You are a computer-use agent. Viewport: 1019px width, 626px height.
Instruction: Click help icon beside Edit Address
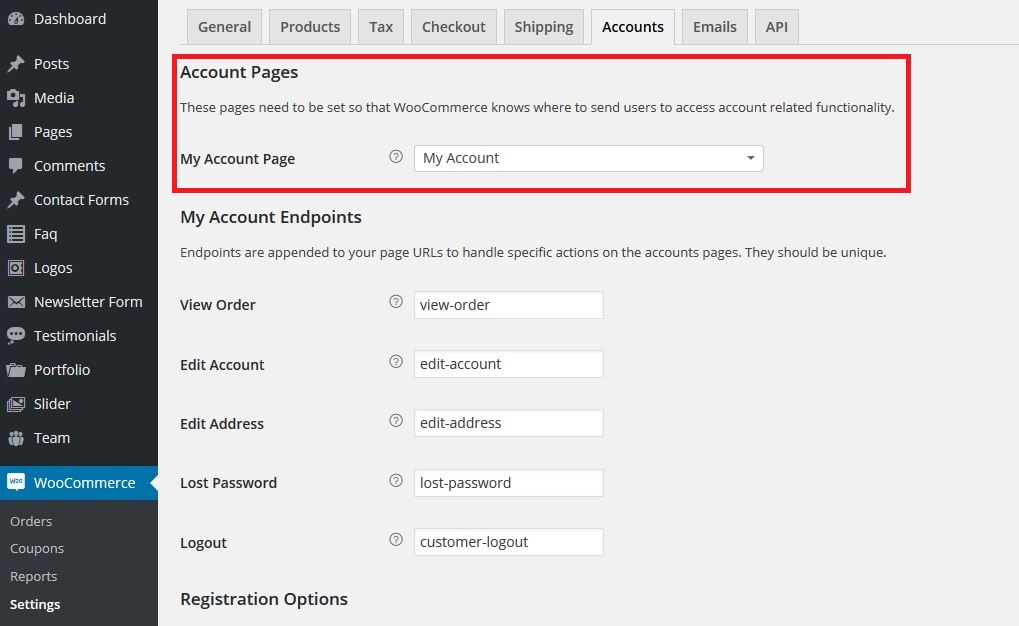coord(396,421)
